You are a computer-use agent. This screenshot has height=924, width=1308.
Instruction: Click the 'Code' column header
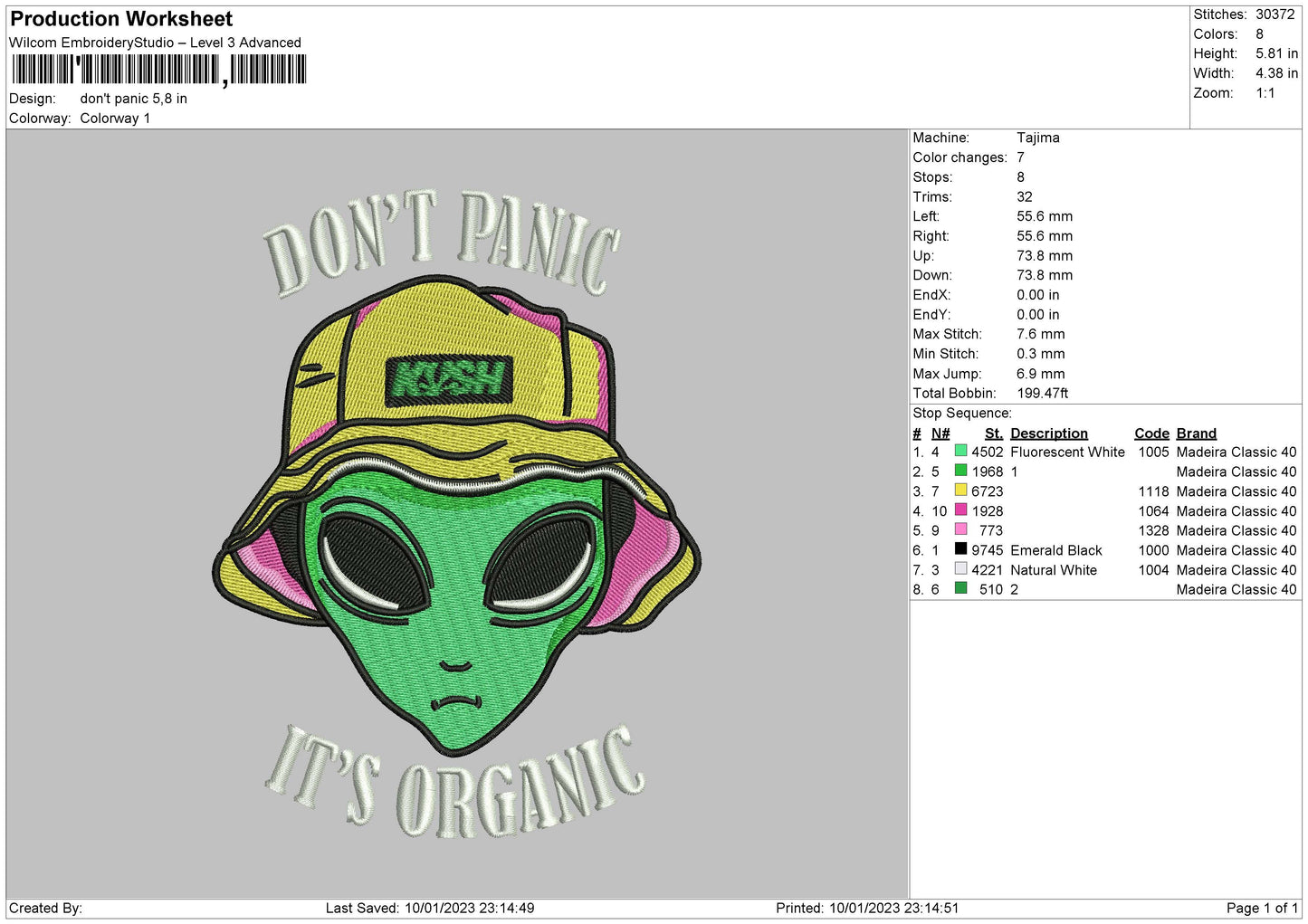coord(1151,433)
